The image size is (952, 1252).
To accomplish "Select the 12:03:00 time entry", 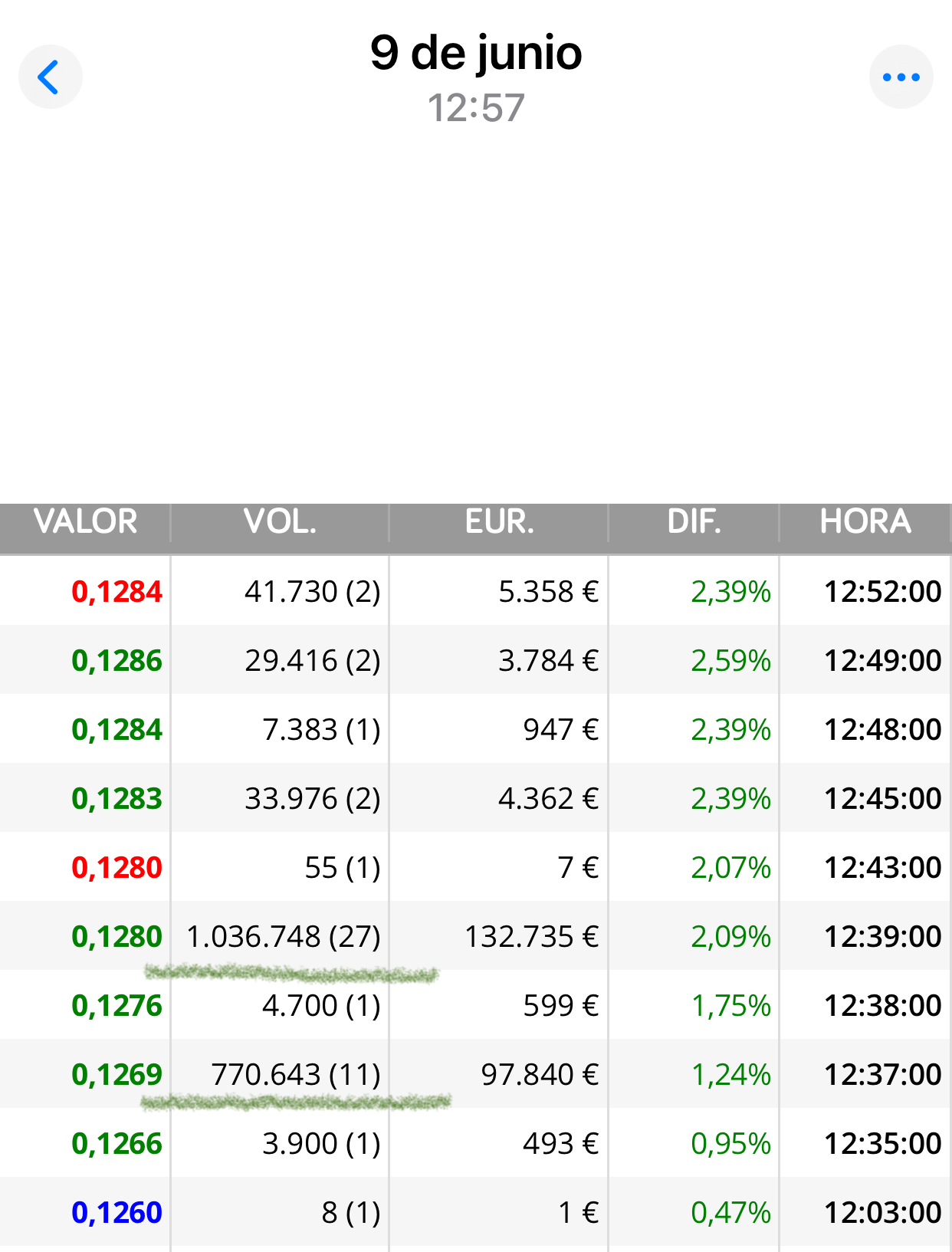I will coord(882,1213).
